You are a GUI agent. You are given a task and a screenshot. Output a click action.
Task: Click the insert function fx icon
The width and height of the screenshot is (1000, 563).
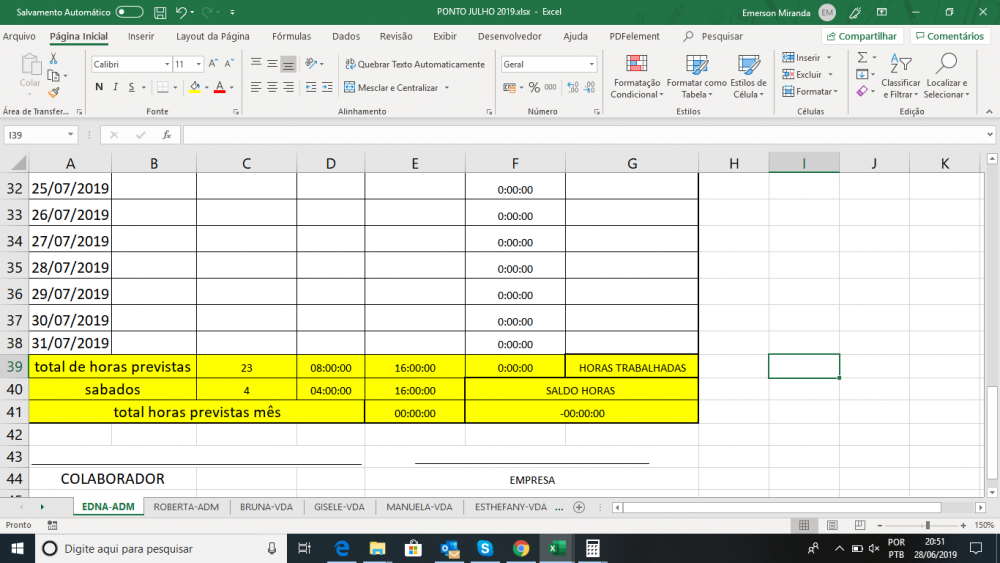tap(166, 135)
